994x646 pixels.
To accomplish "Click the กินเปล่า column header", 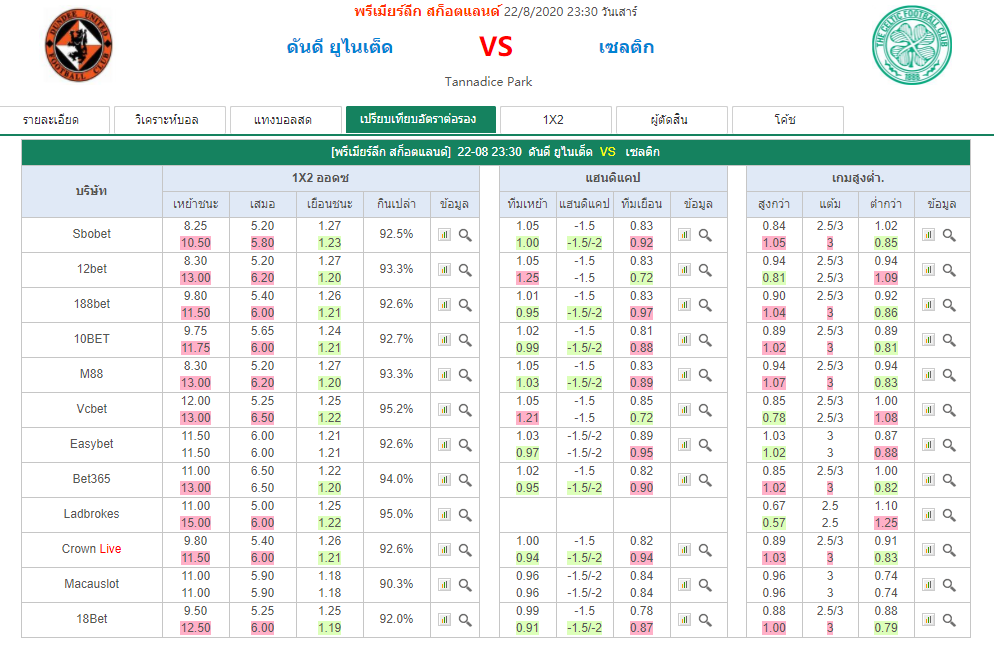I will click(x=397, y=204).
